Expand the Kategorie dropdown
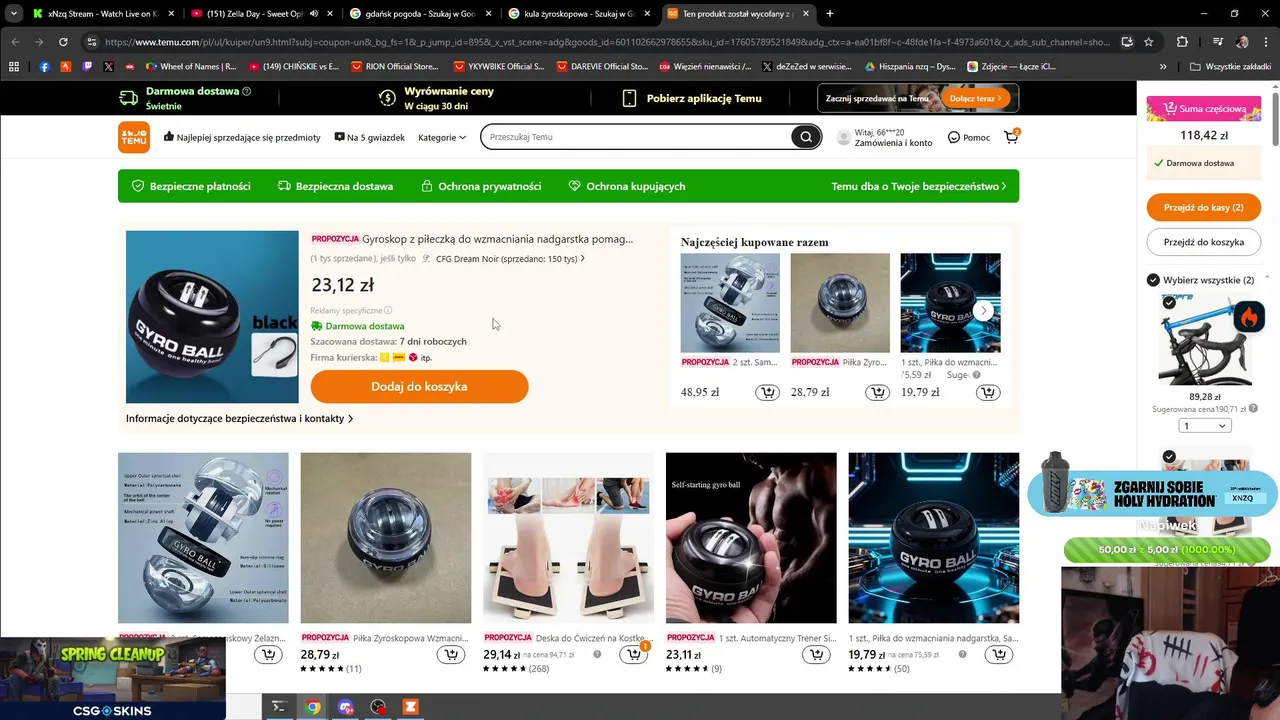Screen dimensions: 1280x720 point(442,137)
